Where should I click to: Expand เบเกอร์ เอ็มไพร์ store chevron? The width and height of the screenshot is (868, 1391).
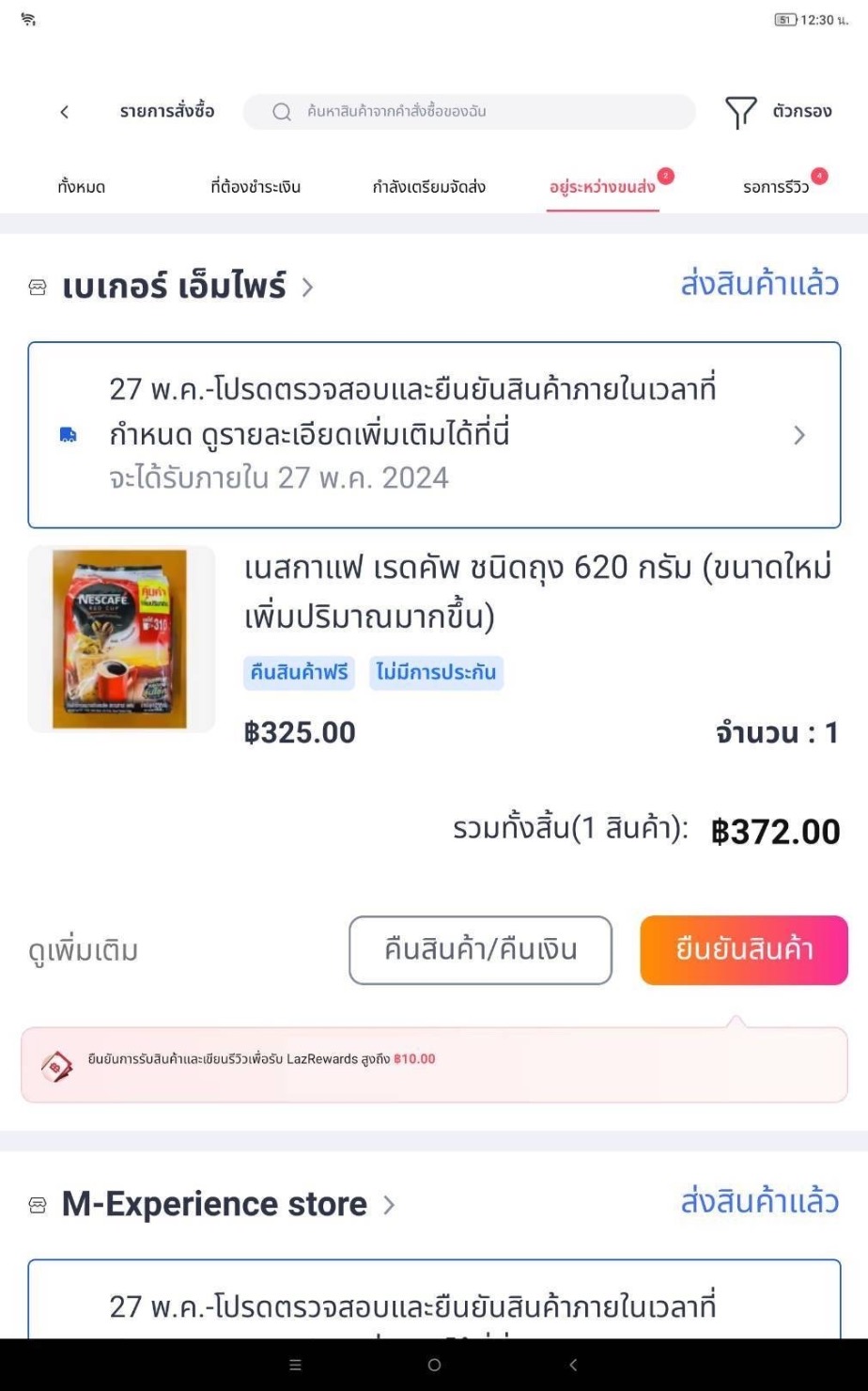pyautogui.click(x=307, y=288)
